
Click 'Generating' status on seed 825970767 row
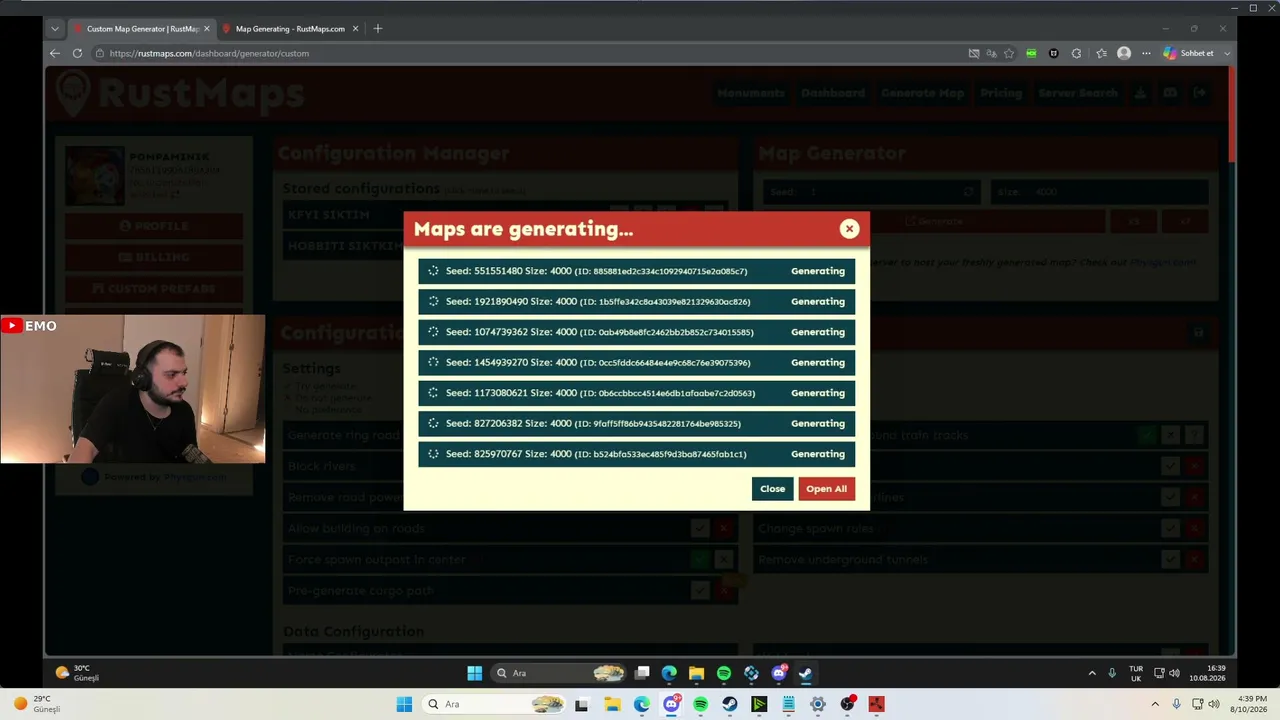pyautogui.click(x=818, y=454)
